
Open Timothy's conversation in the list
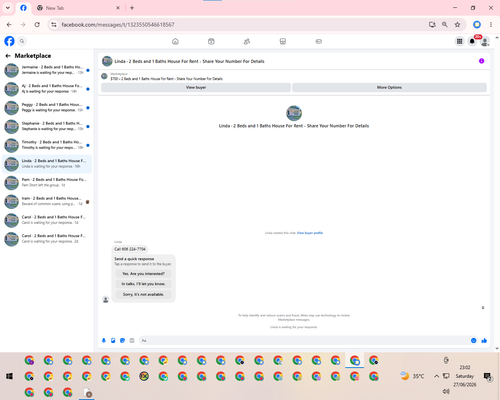click(47, 145)
